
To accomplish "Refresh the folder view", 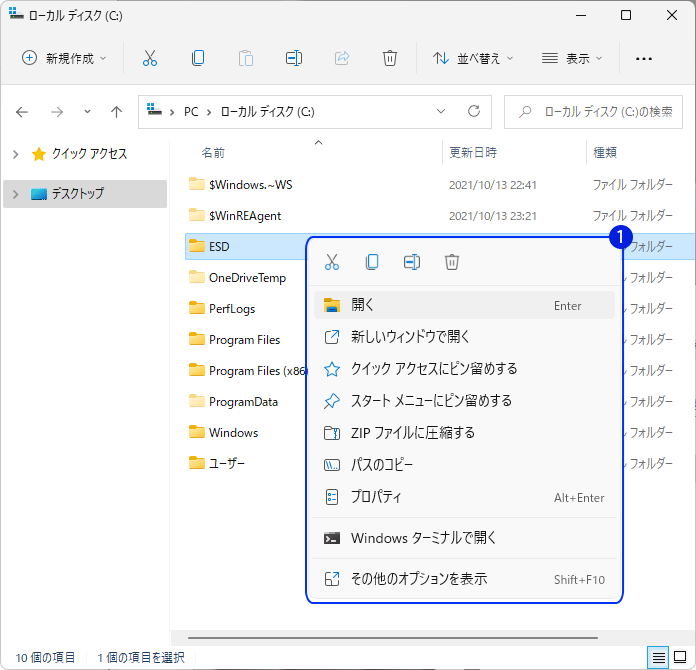I will (x=474, y=111).
